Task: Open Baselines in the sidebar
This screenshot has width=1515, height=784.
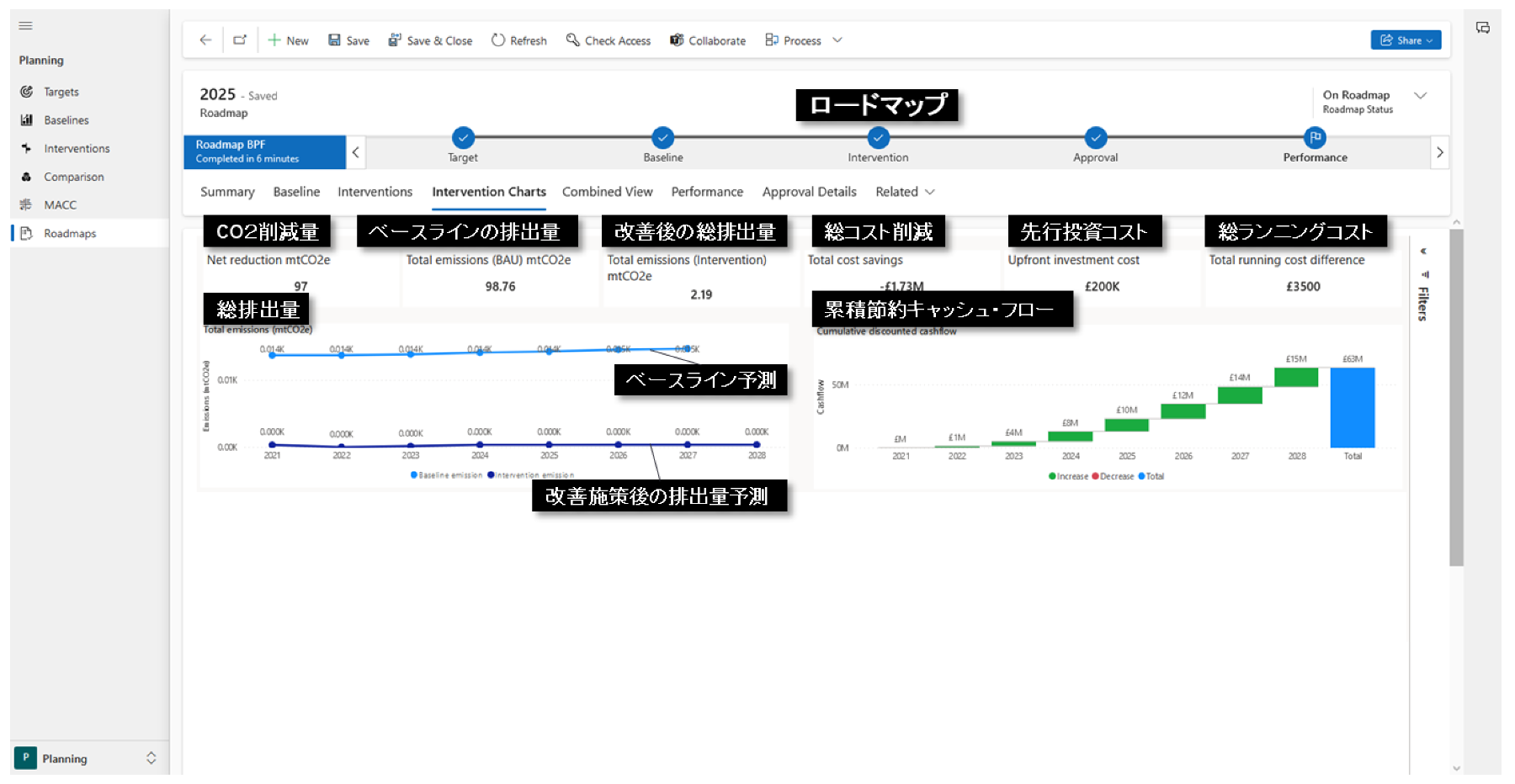Action: (x=66, y=120)
